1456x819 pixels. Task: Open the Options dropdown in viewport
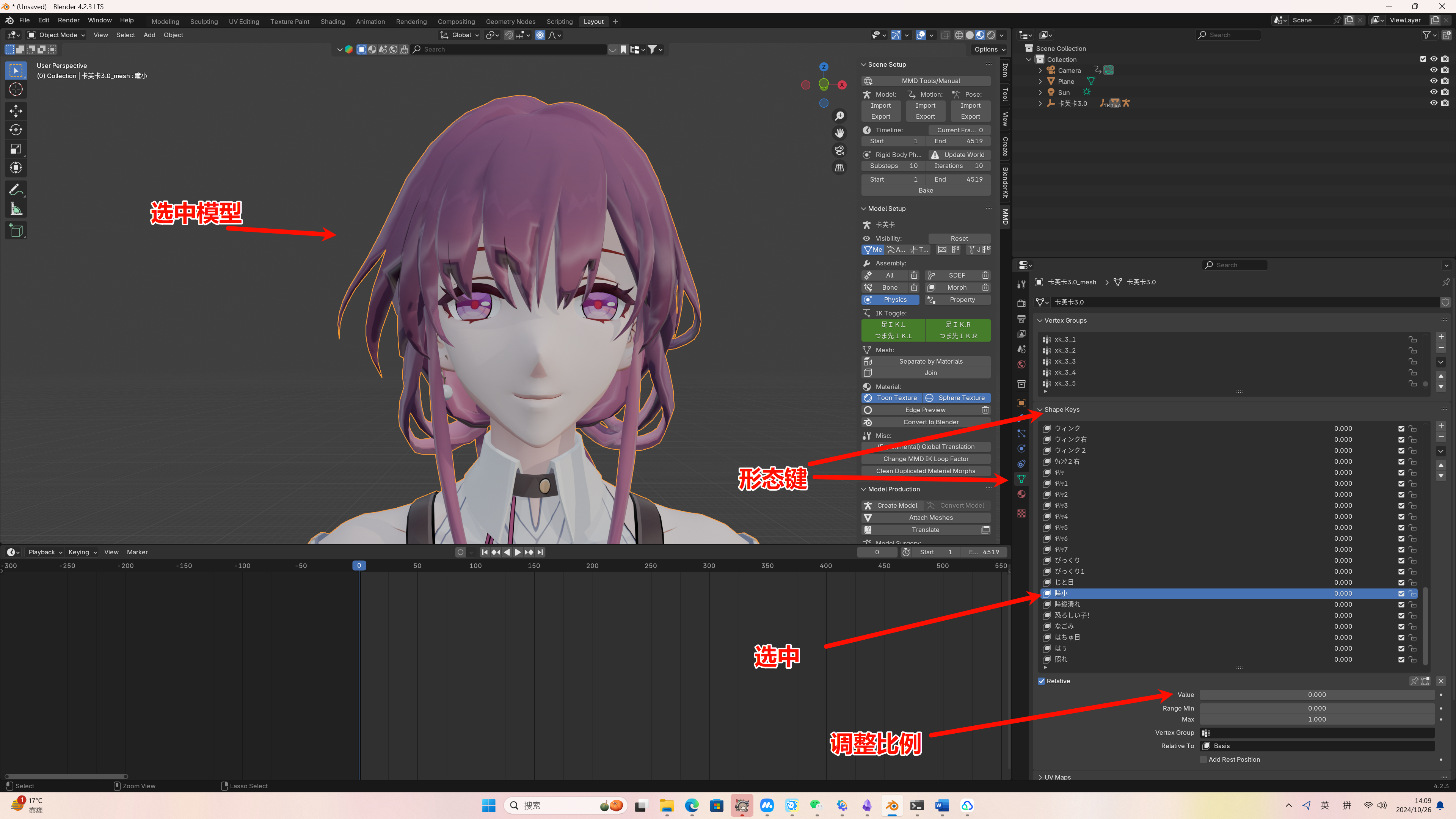tap(990, 49)
